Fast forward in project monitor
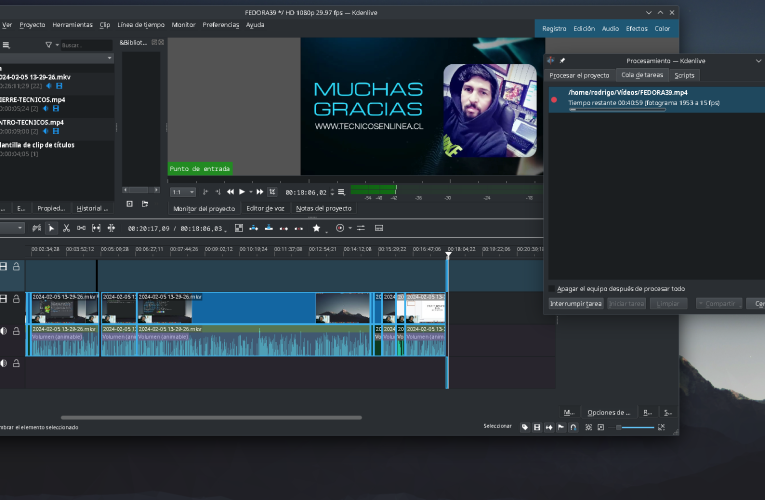 pyautogui.click(x=260, y=192)
